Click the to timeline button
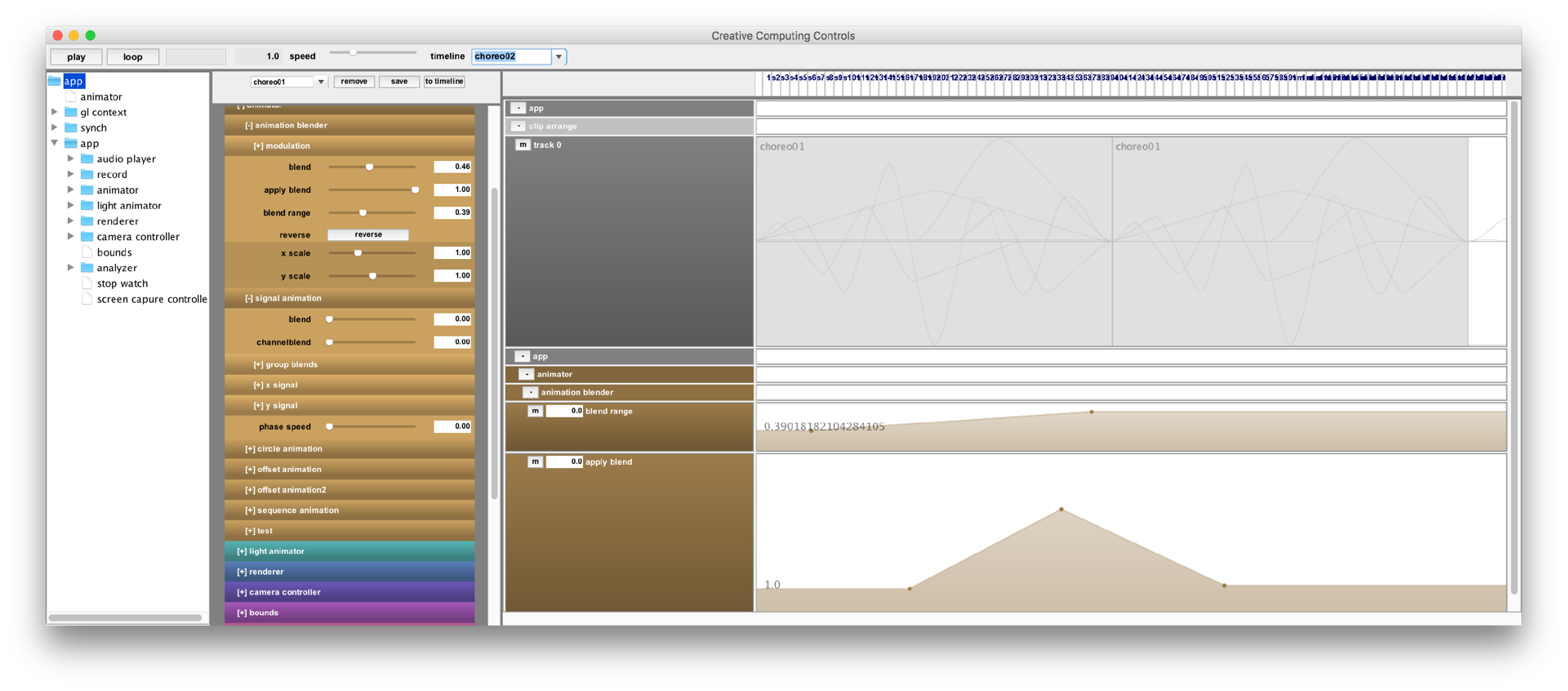The height and width of the screenshot is (691, 1568). tap(444, 82)
